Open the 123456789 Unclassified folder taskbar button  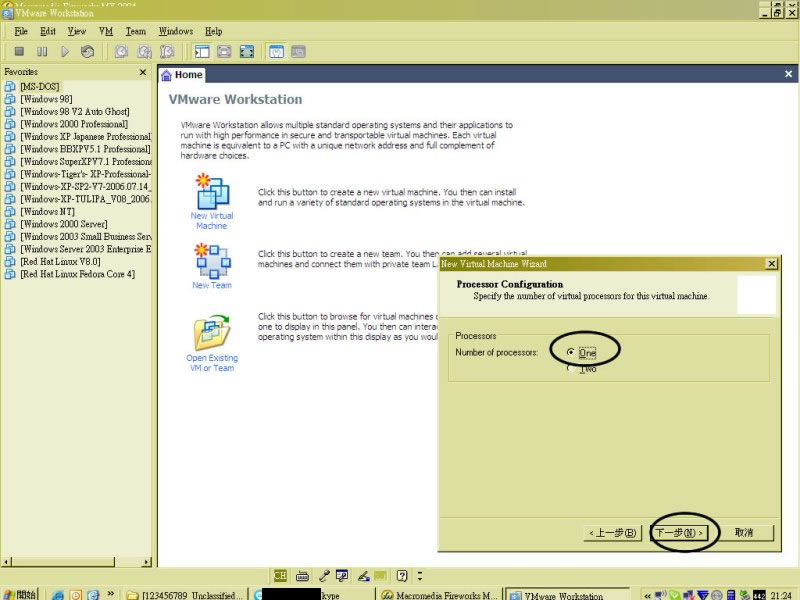pyautogui.click(x=185, y=595)
